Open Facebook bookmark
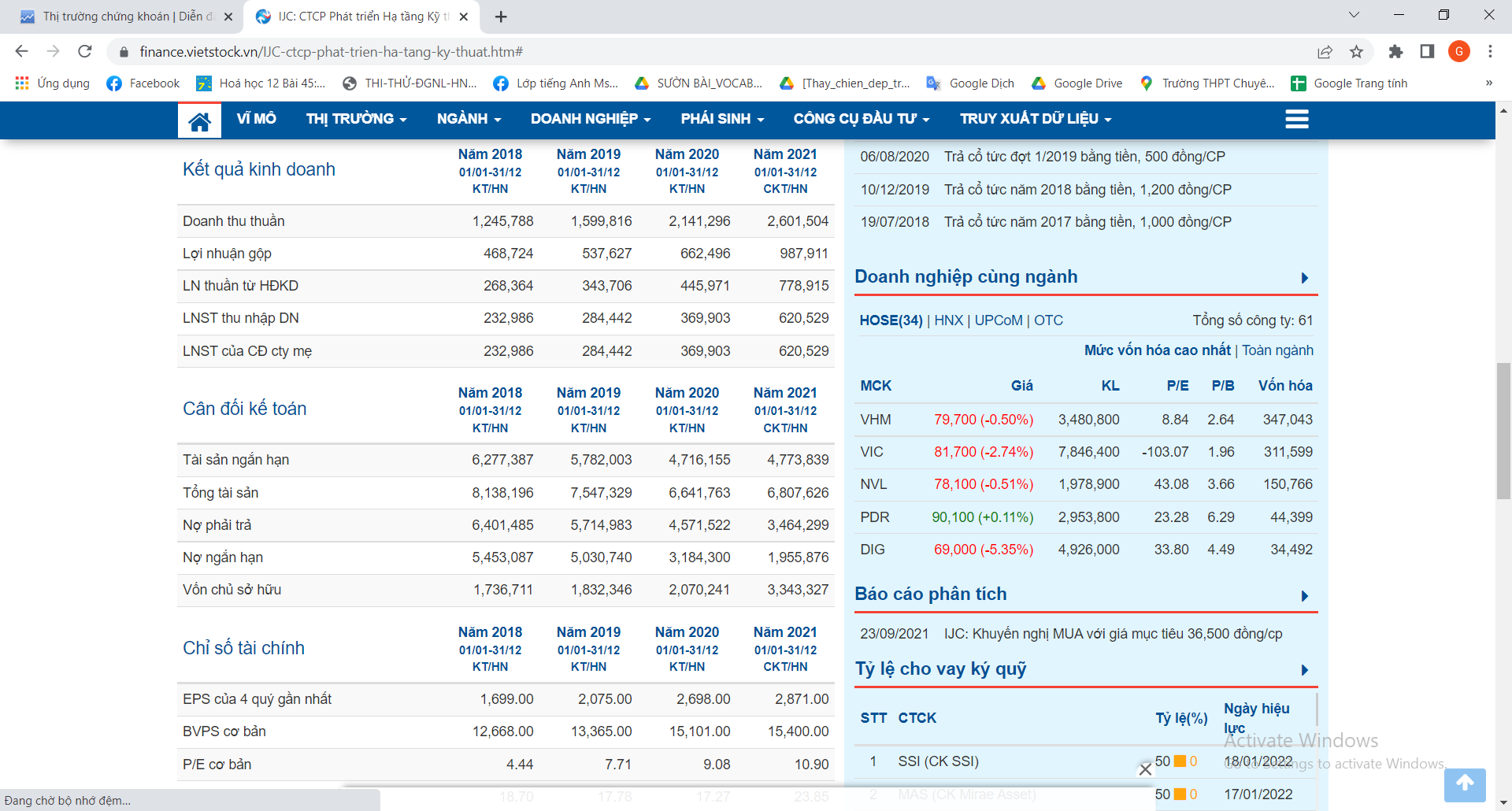The height and width of the screenshot is (811, 1512). (x=143, y=83)
